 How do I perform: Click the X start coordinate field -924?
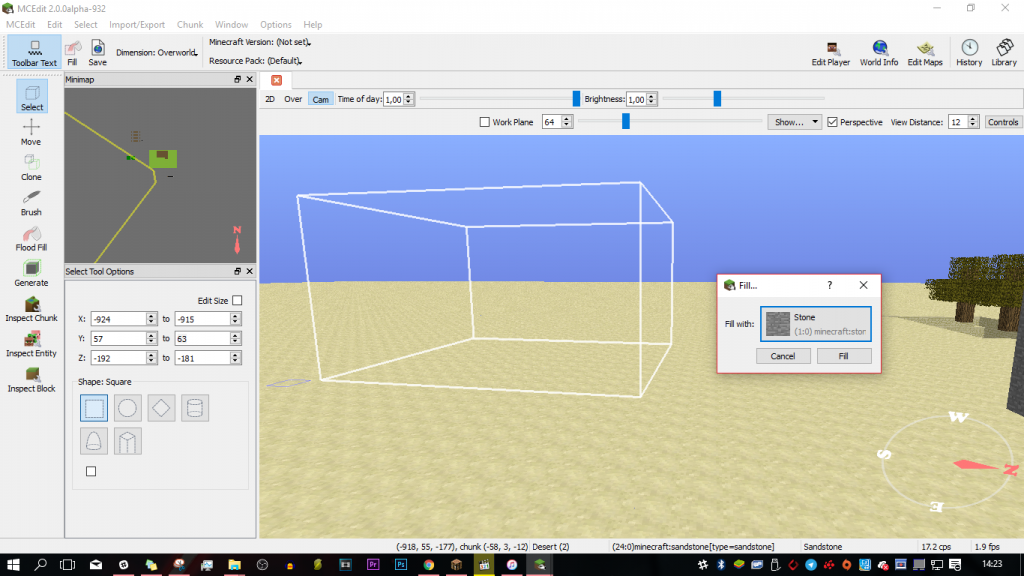pyautogui.click(x=119, y=319)
